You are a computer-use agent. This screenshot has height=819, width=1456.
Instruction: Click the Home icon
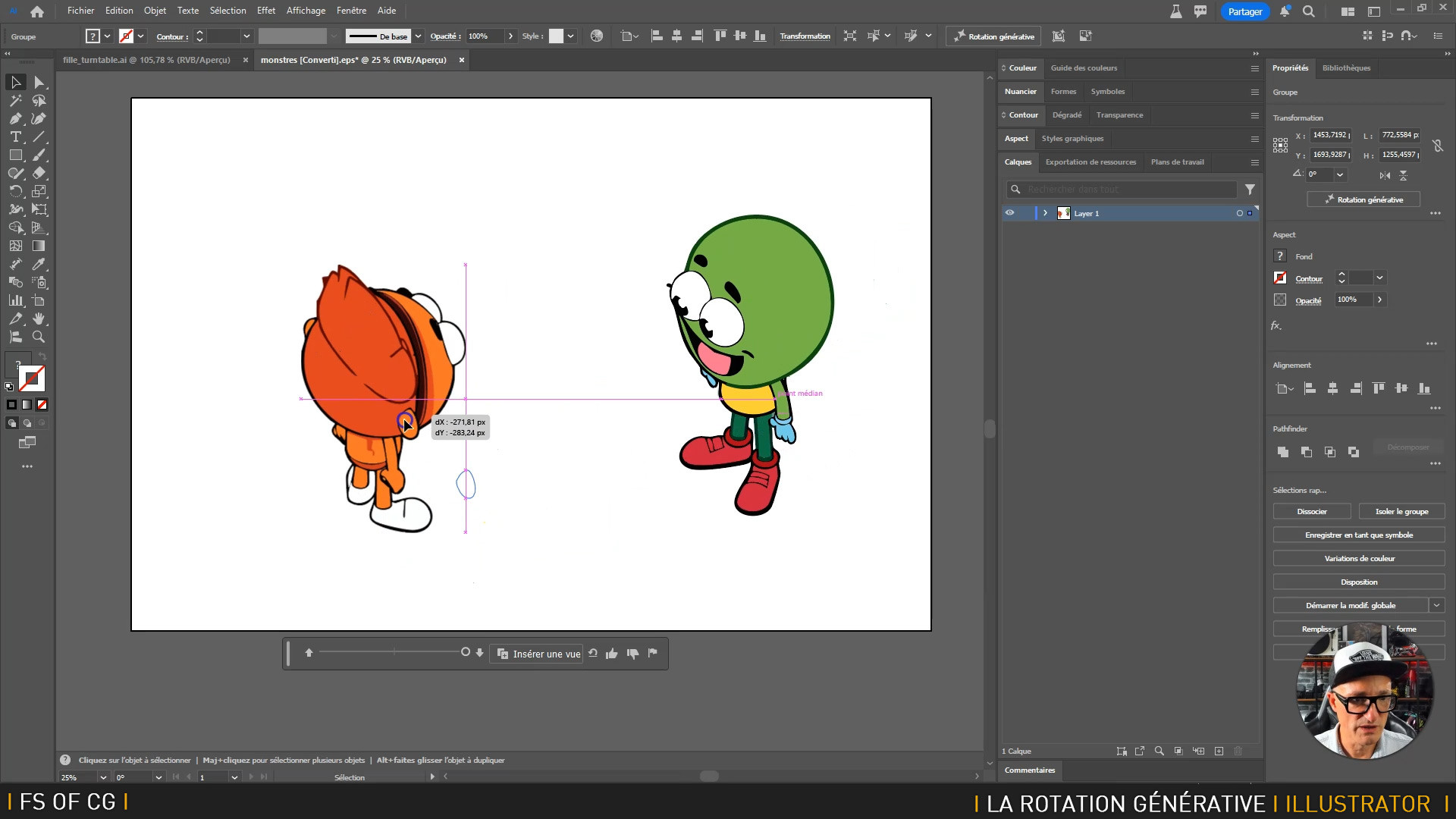[36, 11]
